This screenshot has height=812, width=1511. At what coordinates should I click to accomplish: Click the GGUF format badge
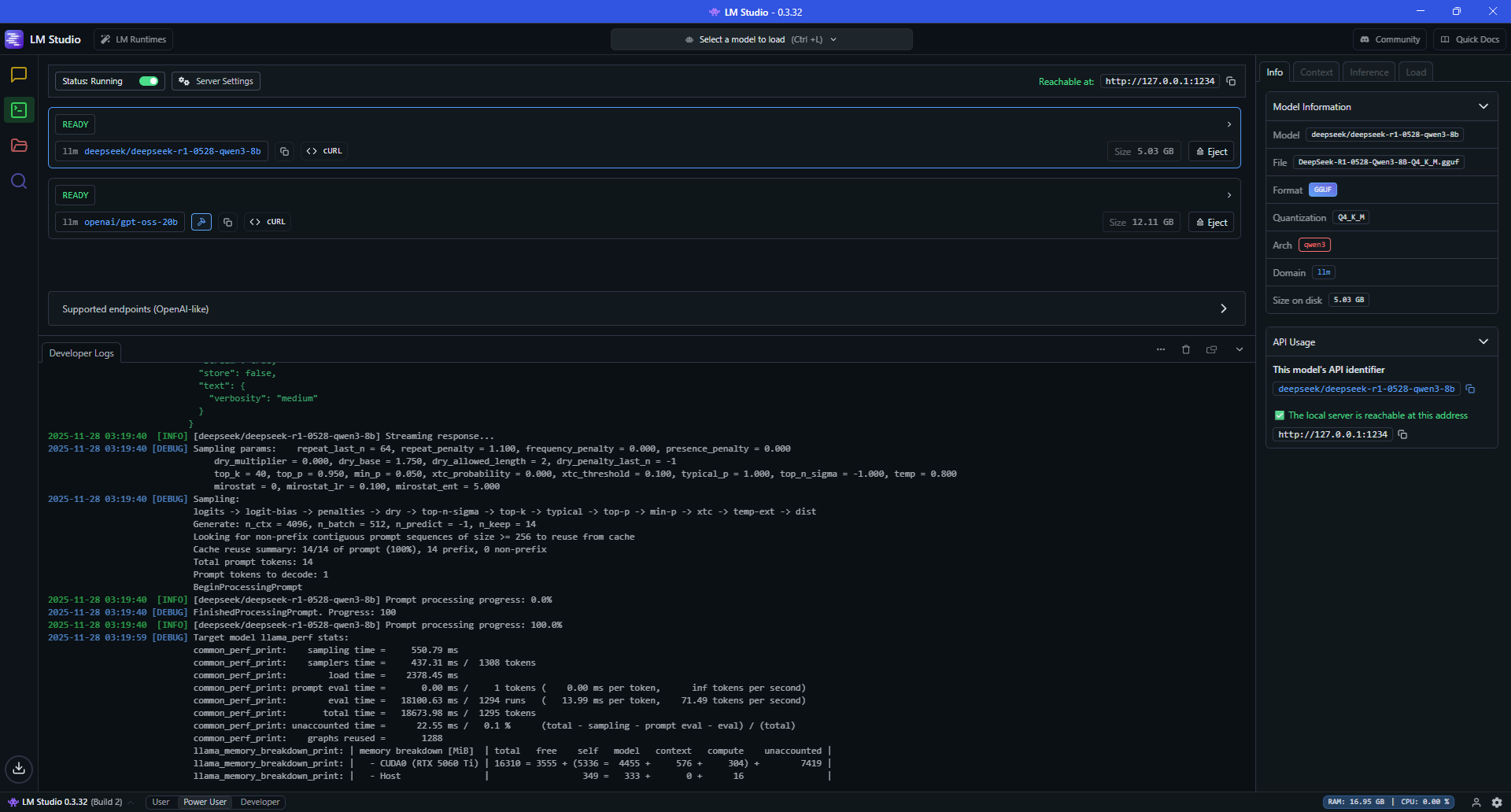pos(1323,190)
